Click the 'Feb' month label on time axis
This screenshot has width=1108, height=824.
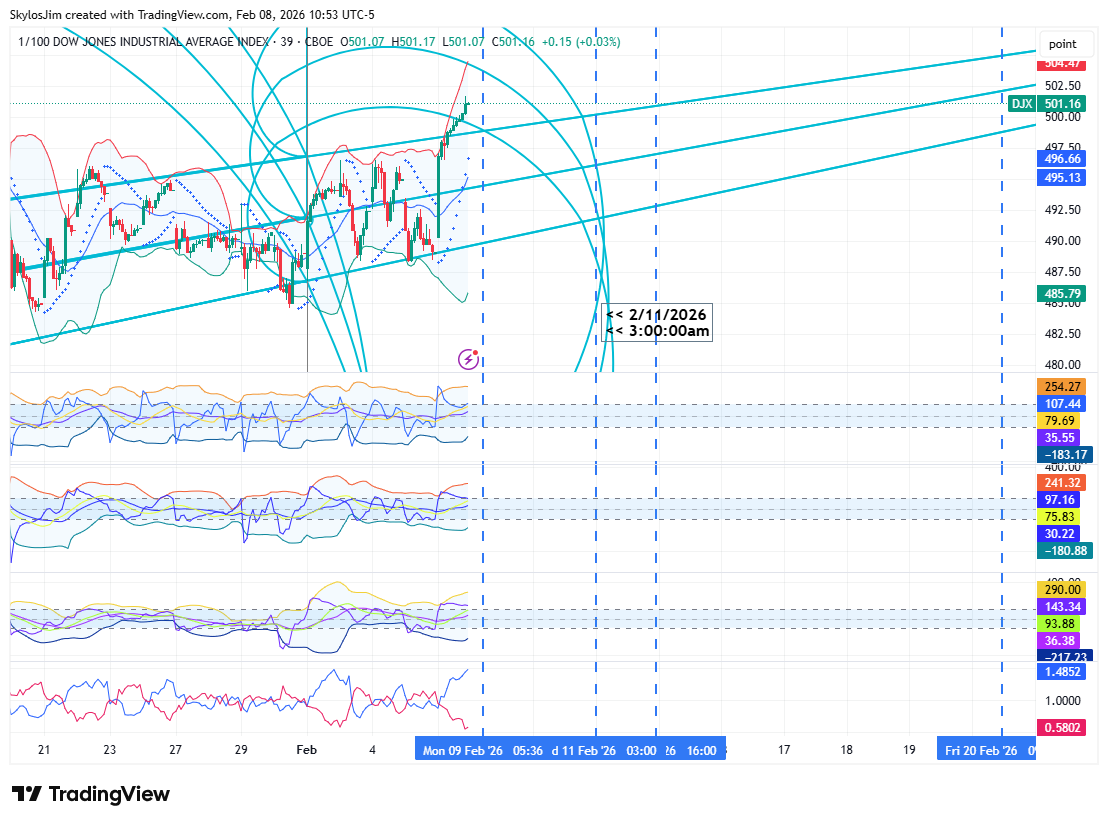(307, 750)
